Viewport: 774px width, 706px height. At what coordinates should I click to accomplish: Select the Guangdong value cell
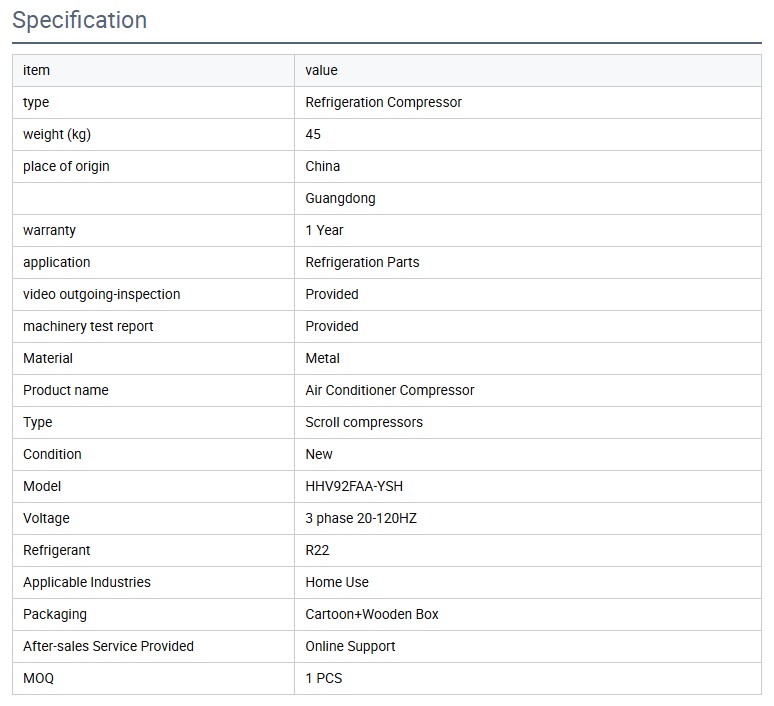(340, 198)
